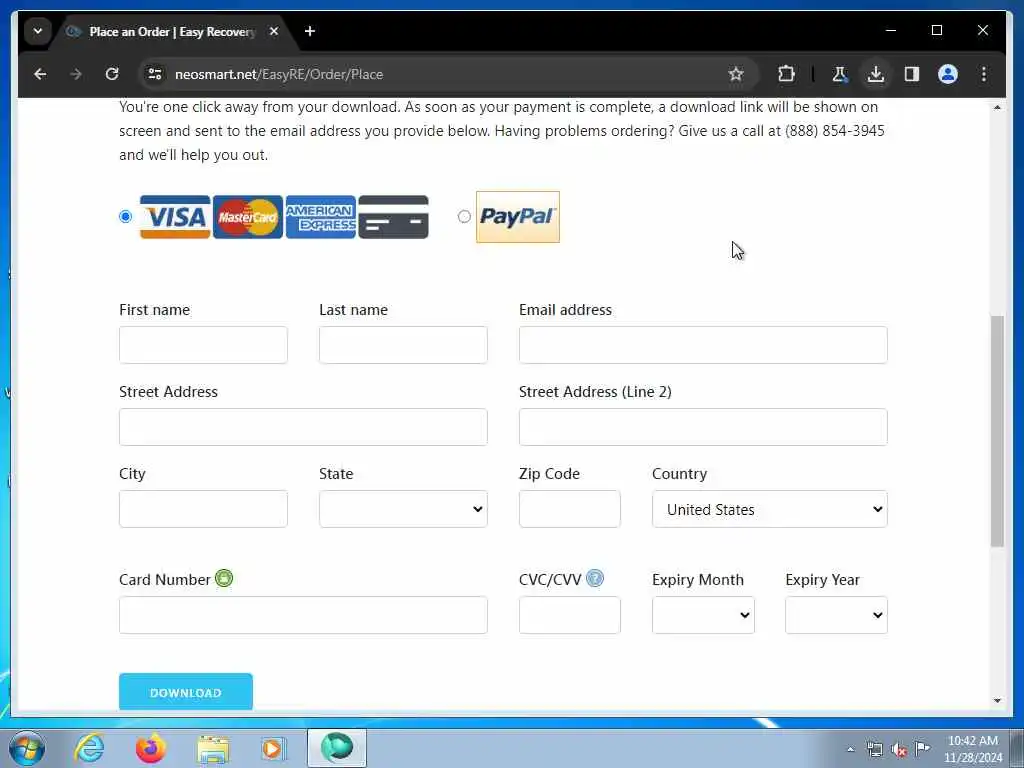
Task: Open the State dropdown
Action: coord(403,509)
